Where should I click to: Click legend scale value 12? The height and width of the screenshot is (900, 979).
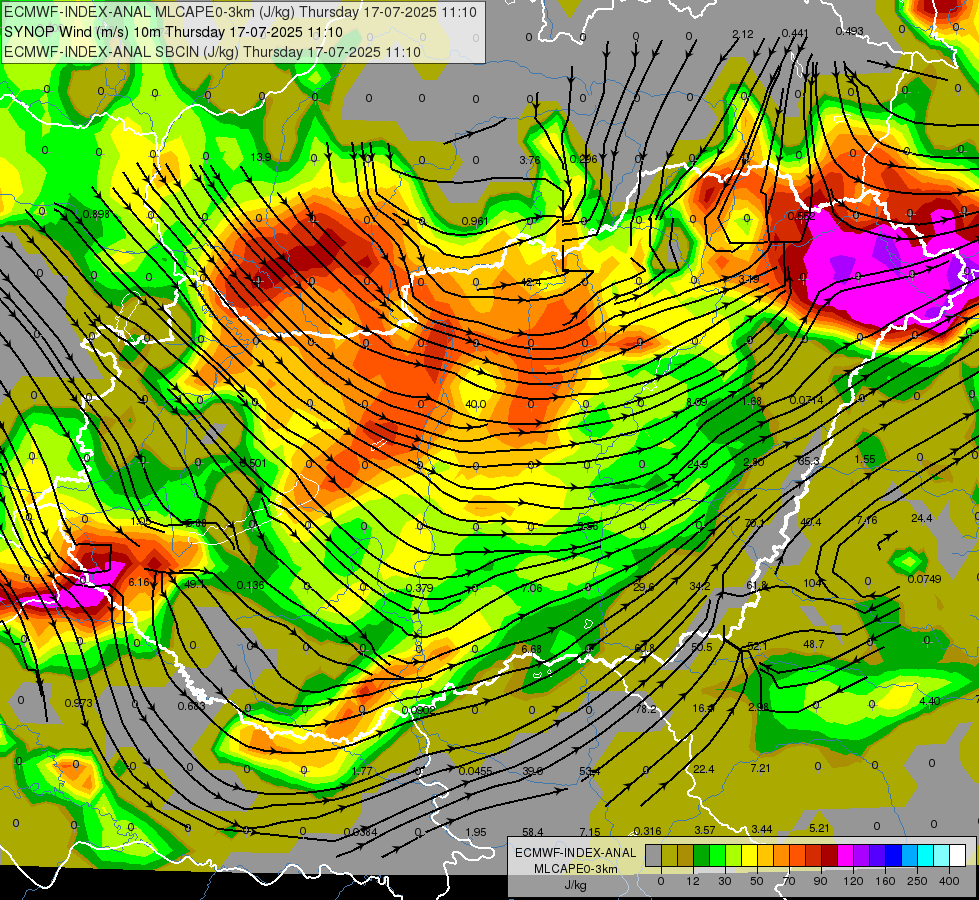point(693,881)
